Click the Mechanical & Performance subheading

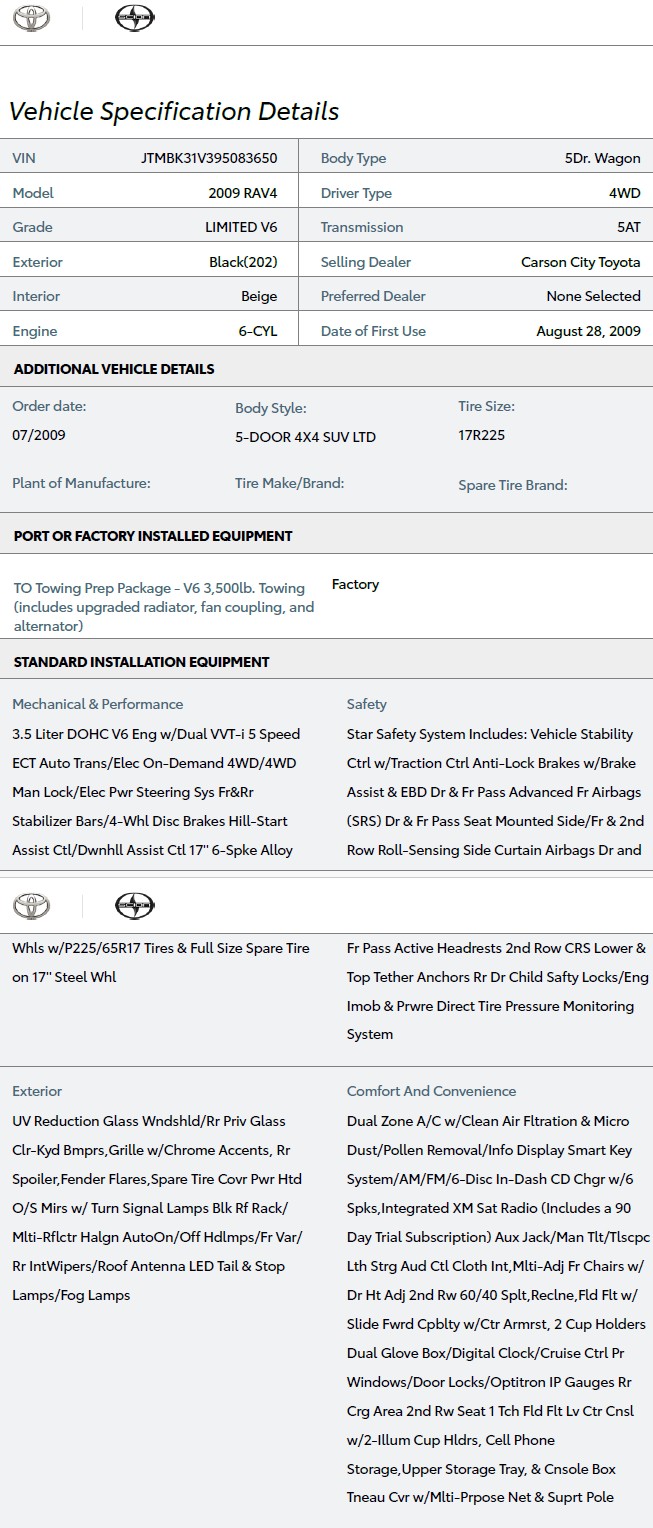pos(98,704)
